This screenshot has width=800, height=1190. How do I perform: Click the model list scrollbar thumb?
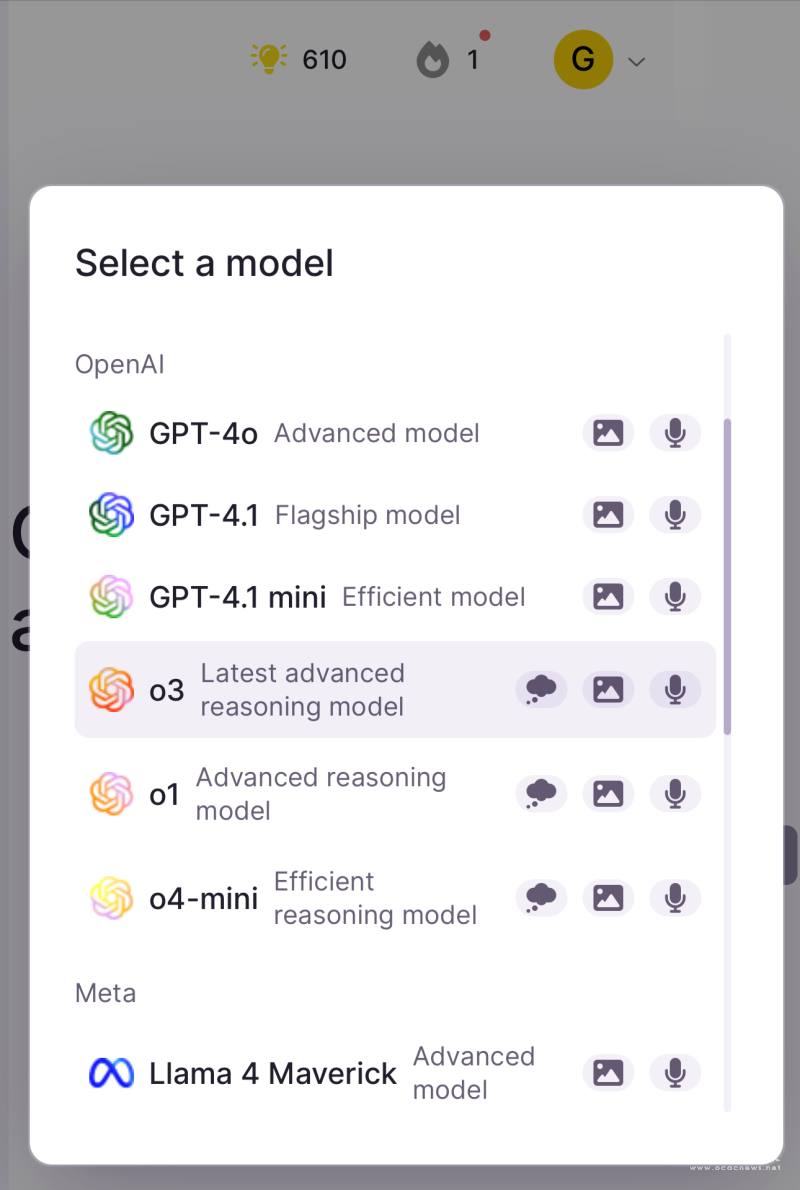(727, 575)
